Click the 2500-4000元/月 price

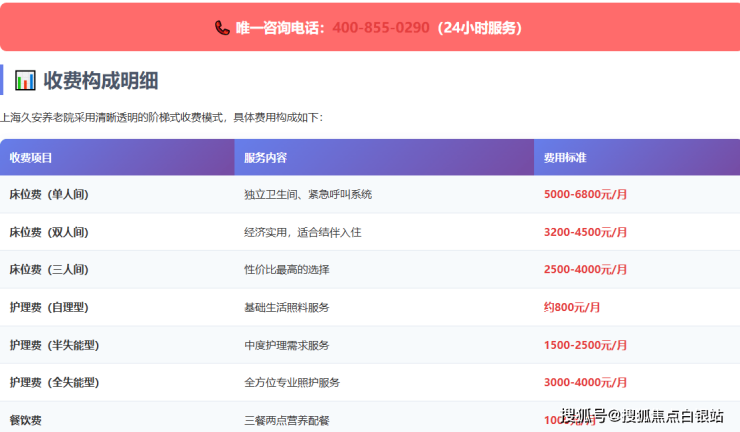click(585, 270)
